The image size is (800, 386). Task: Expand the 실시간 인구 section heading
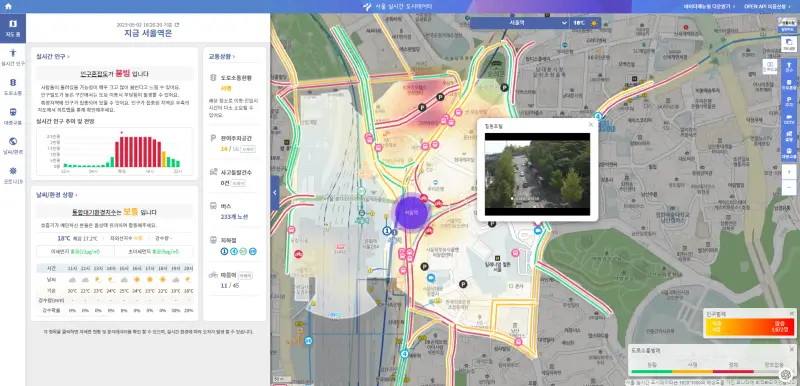pyautogui.click(x=53, y=57)
